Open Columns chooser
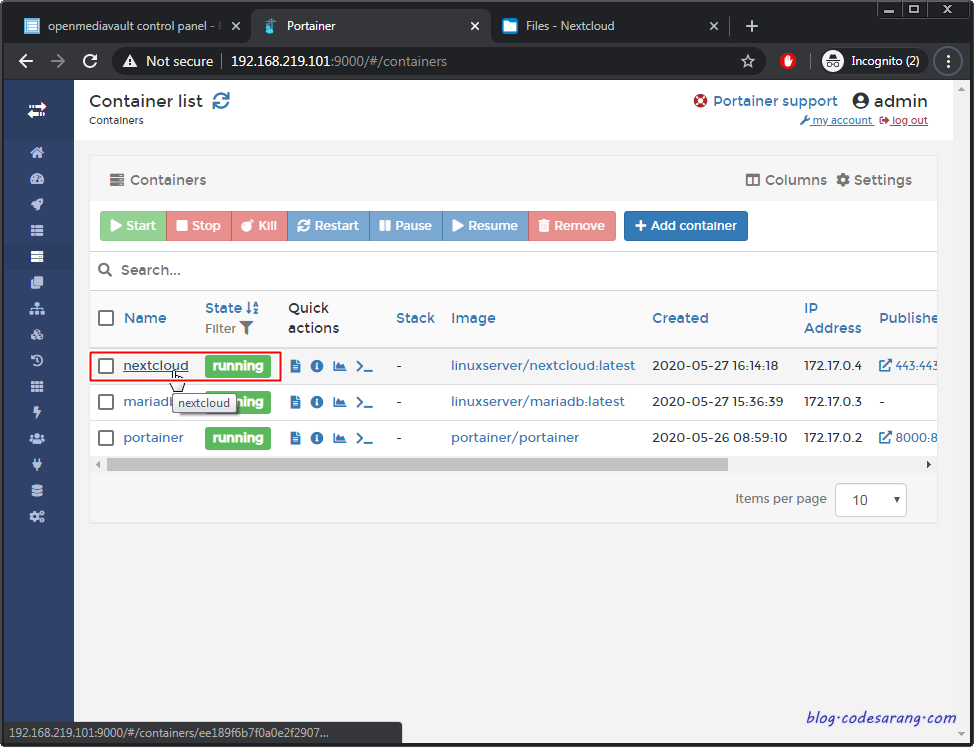The image size is (974, 747). [786, 180]
